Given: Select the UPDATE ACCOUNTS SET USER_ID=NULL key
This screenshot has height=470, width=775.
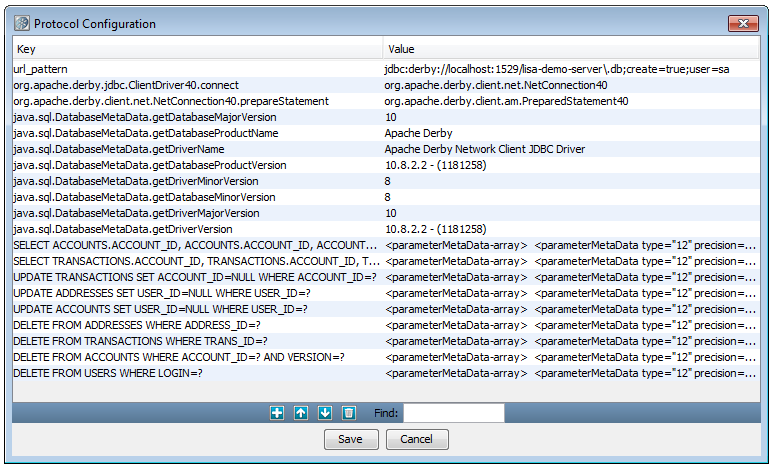Looking at the screenshot, I should pyautogui.click(x=198, y=309).
